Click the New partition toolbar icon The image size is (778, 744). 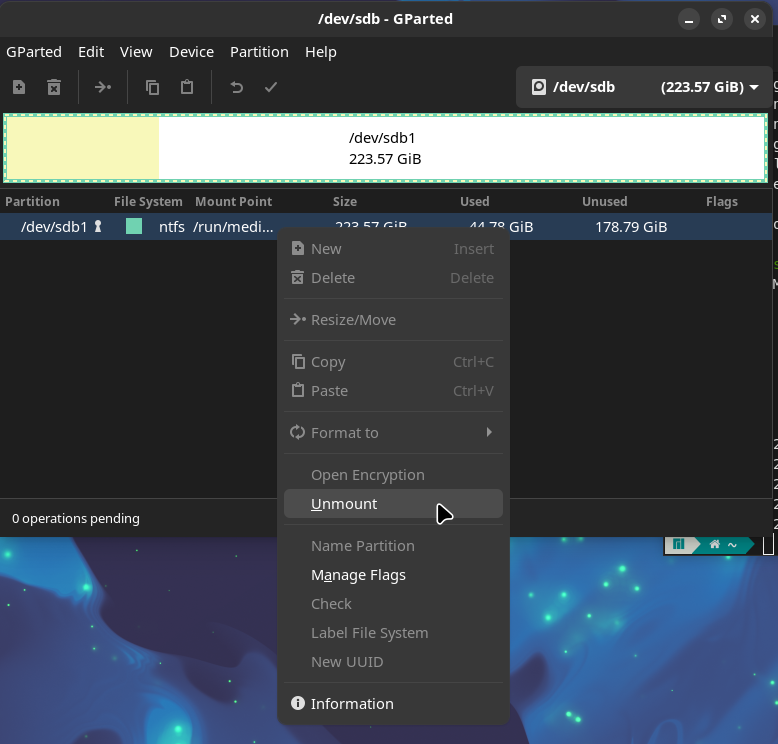tap(19, 87)
